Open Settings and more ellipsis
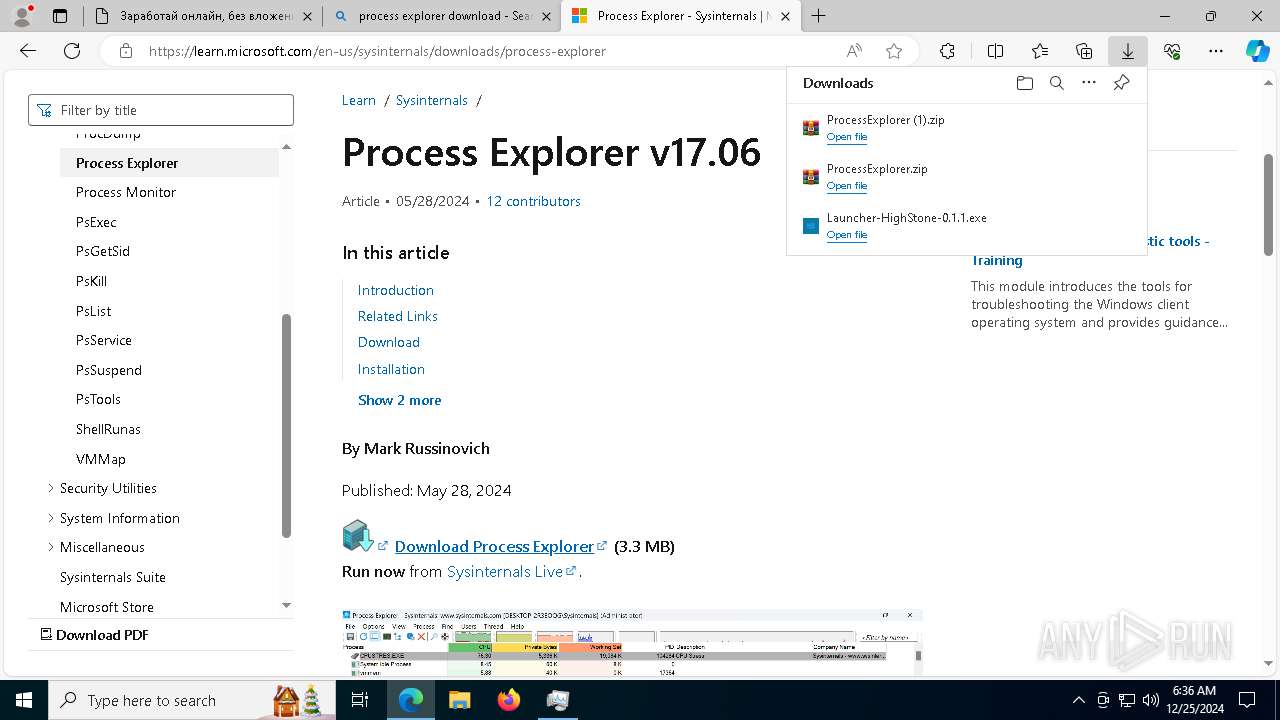This screenshot has height=720, width=1280. pyautogui.click(x=1216, y=51)
